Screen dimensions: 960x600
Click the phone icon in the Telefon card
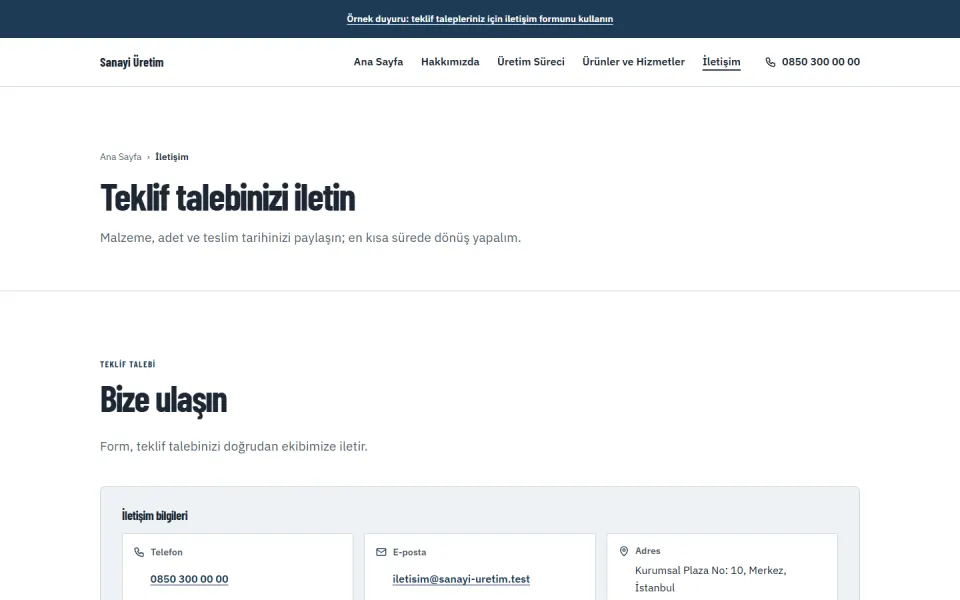click(x=139, y=552)
